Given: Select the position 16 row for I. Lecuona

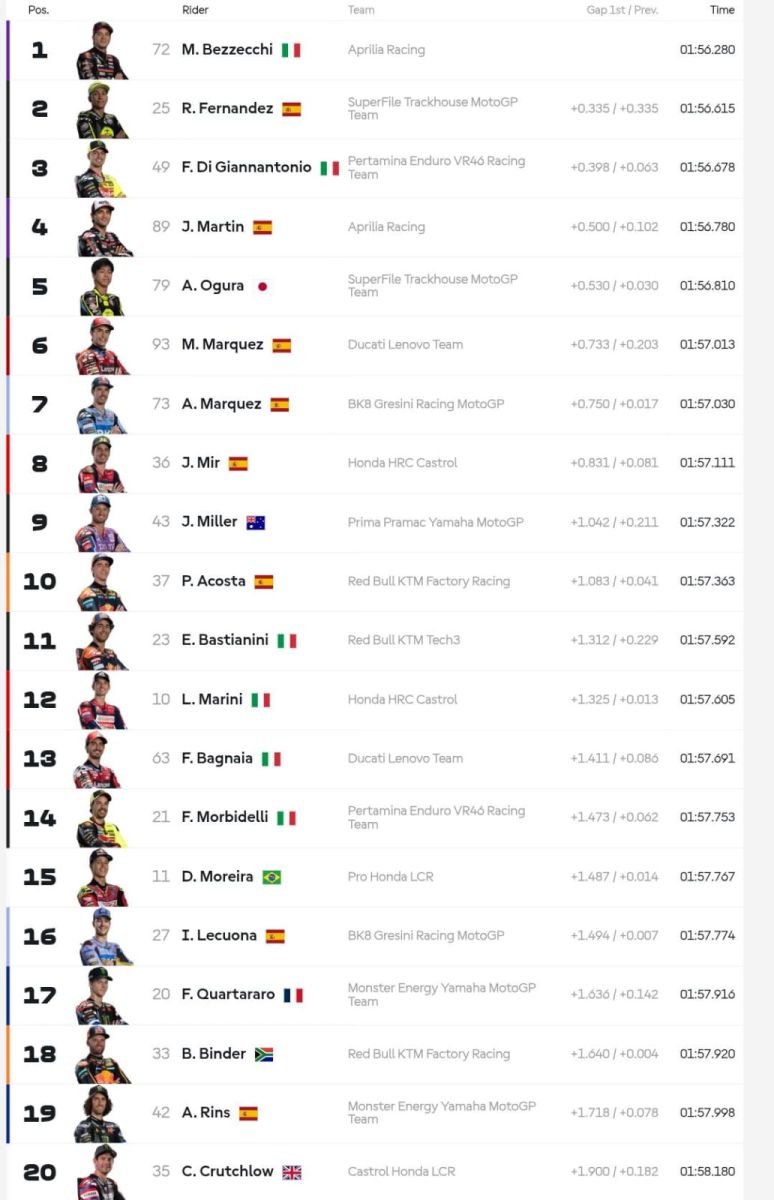Looking at the screenshot, I should pos(375,936).
